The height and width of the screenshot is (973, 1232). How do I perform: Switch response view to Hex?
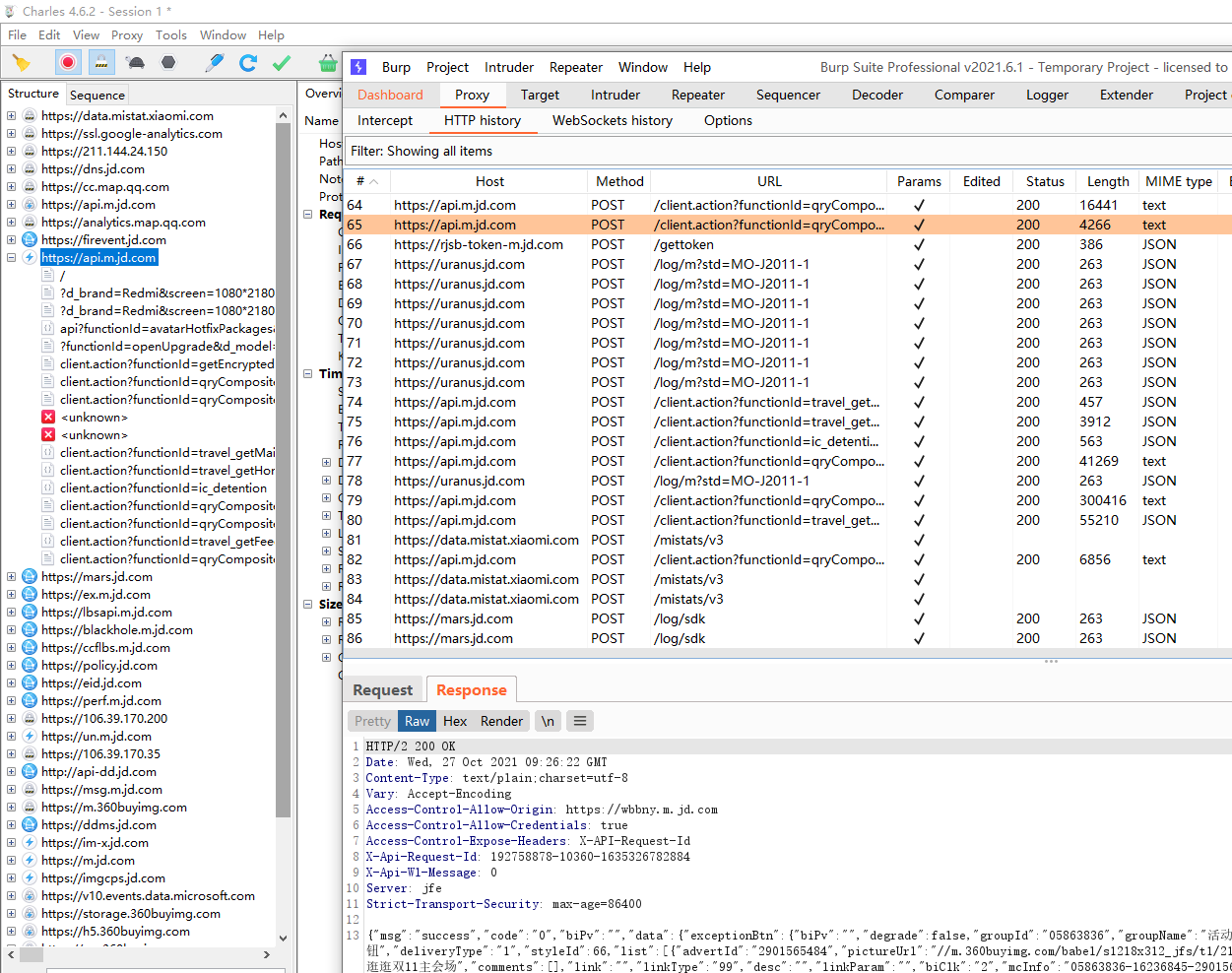[x=455, y=721]
